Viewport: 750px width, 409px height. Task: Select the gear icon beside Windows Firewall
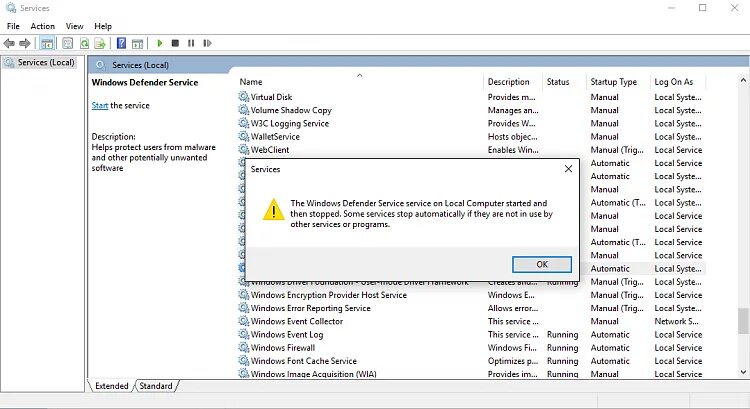tap(244, 348)
